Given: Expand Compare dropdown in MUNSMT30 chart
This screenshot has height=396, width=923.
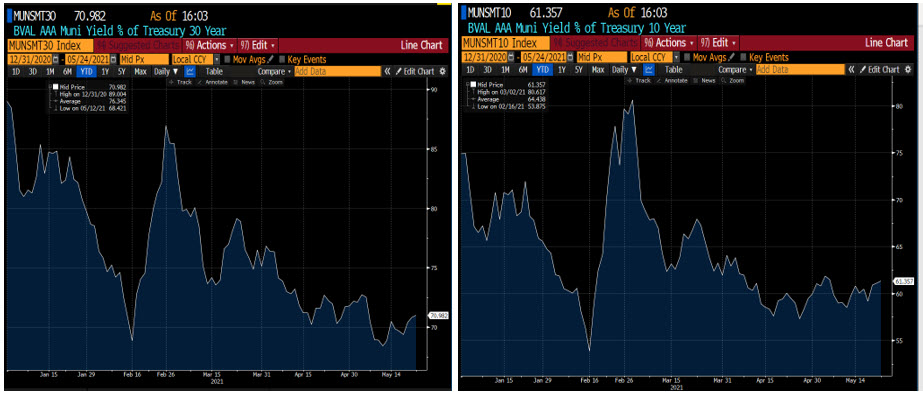Looking at the screenshot, I should 274,71.
